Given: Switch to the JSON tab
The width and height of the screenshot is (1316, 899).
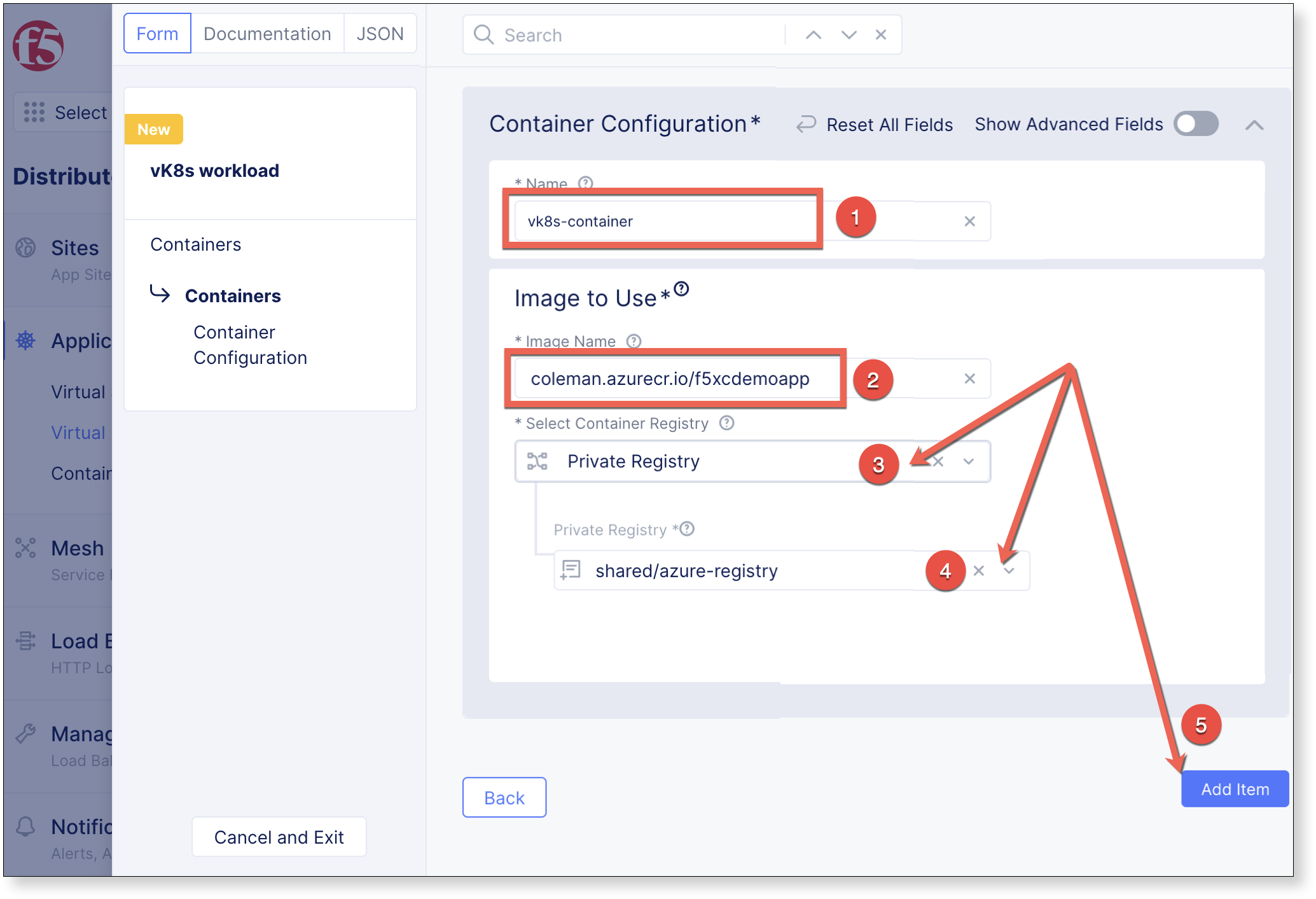Looking at the screenshot, I should [380, 34].
